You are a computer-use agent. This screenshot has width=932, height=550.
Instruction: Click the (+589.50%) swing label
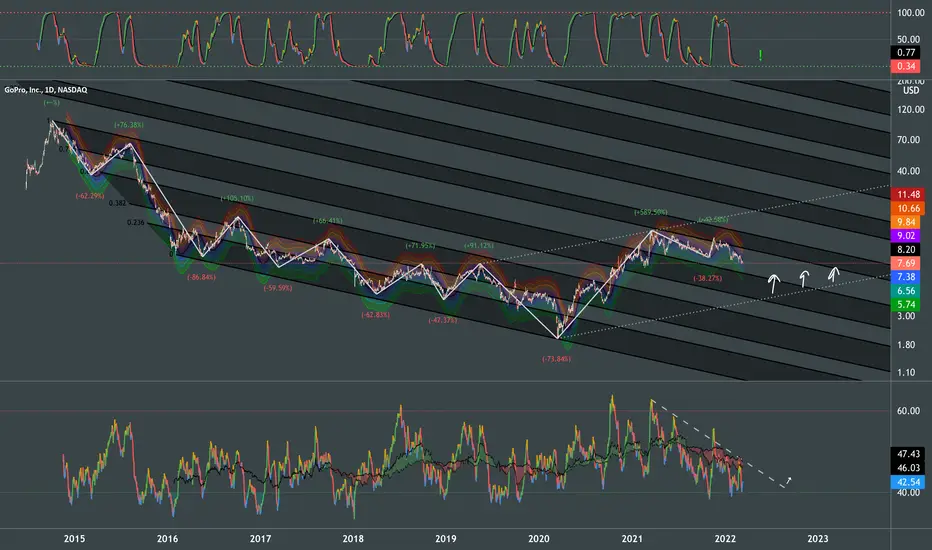[x=651, y=212]
